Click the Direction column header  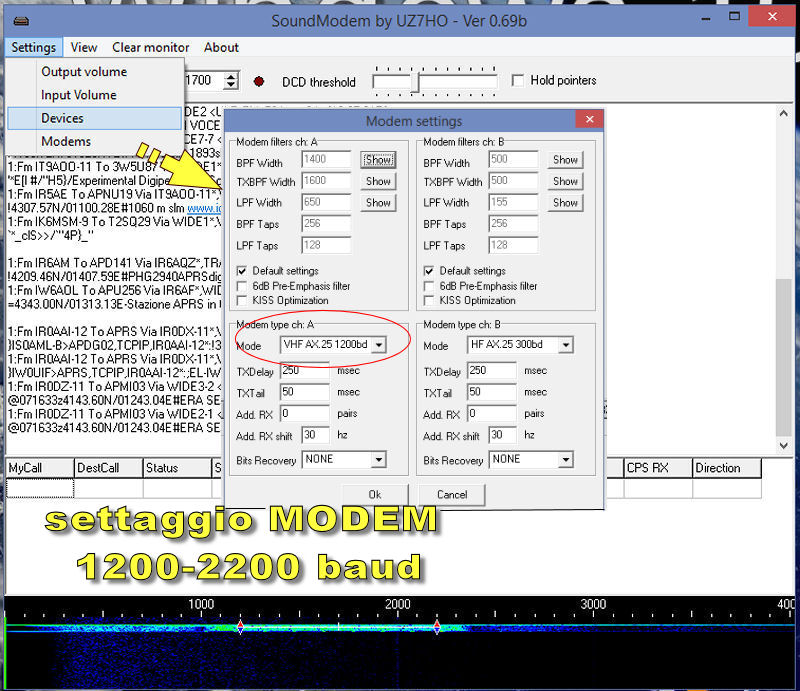click(727, 468)
